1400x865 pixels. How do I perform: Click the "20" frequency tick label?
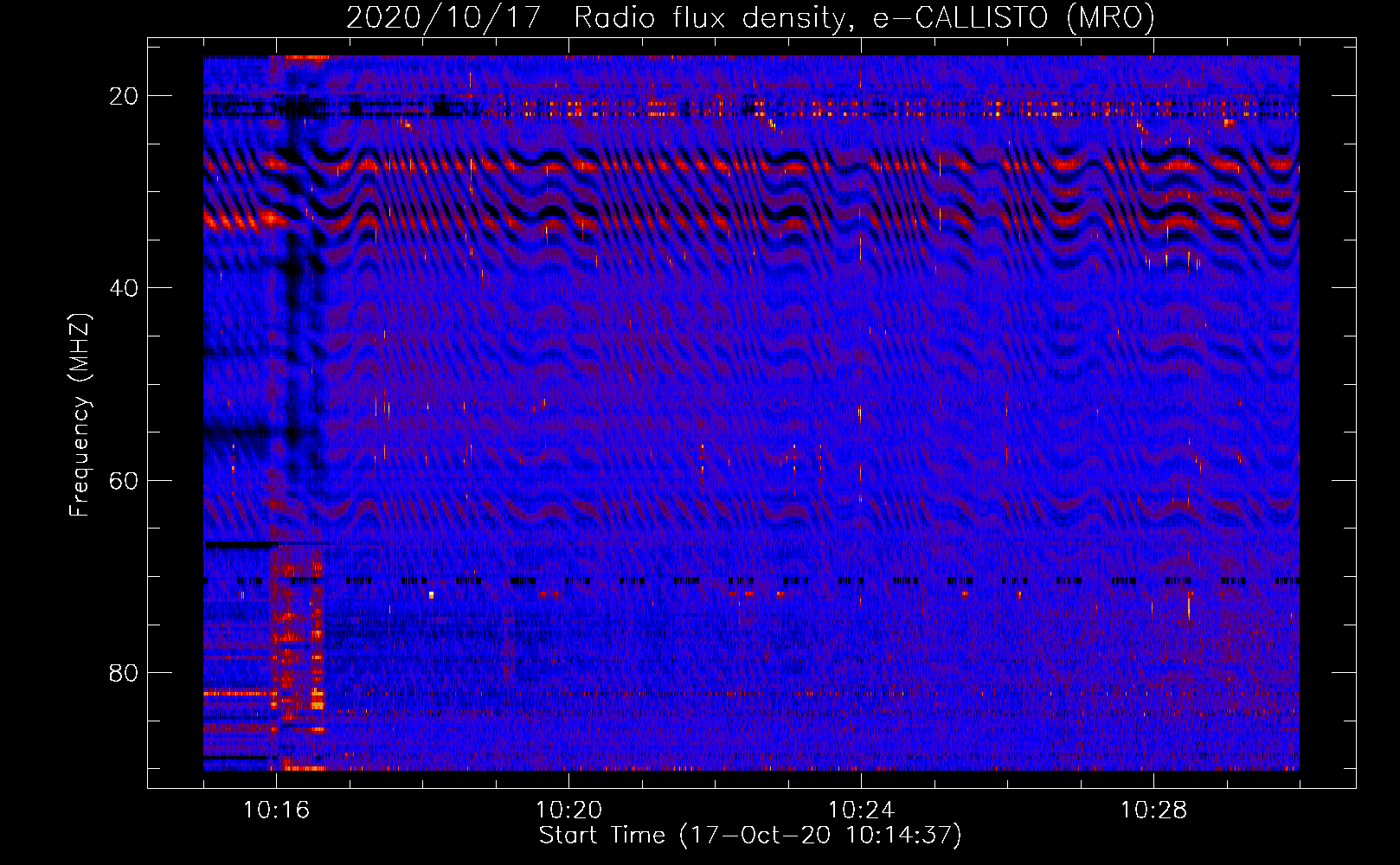[125, 96]
